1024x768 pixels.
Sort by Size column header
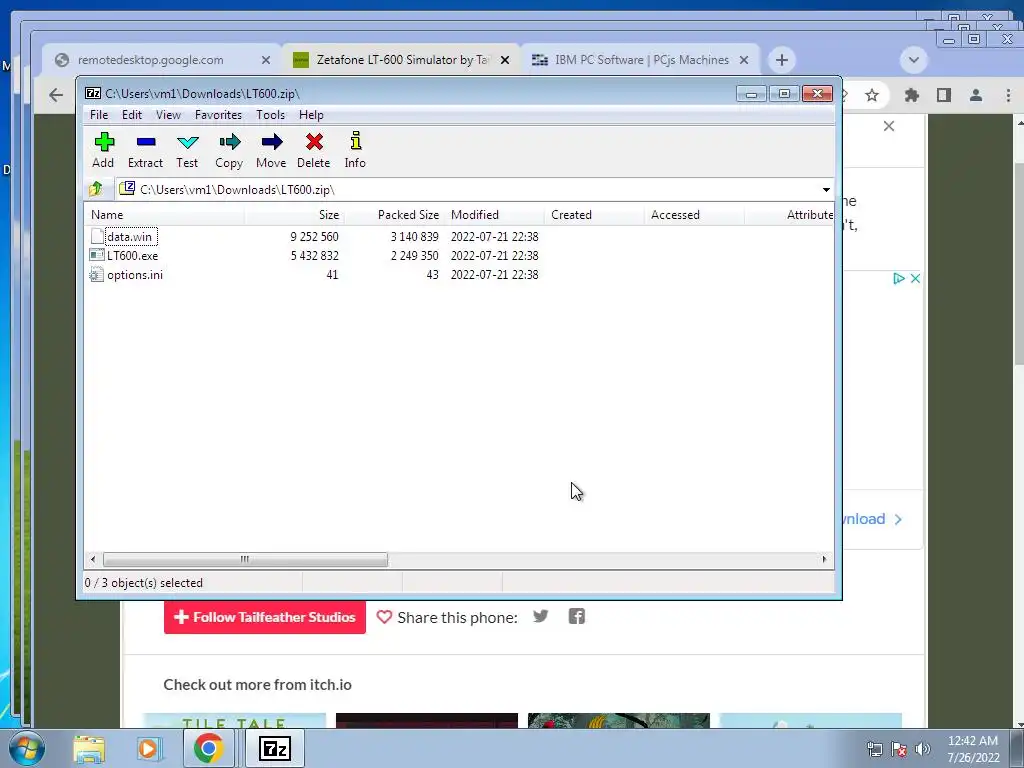point(295,215)
